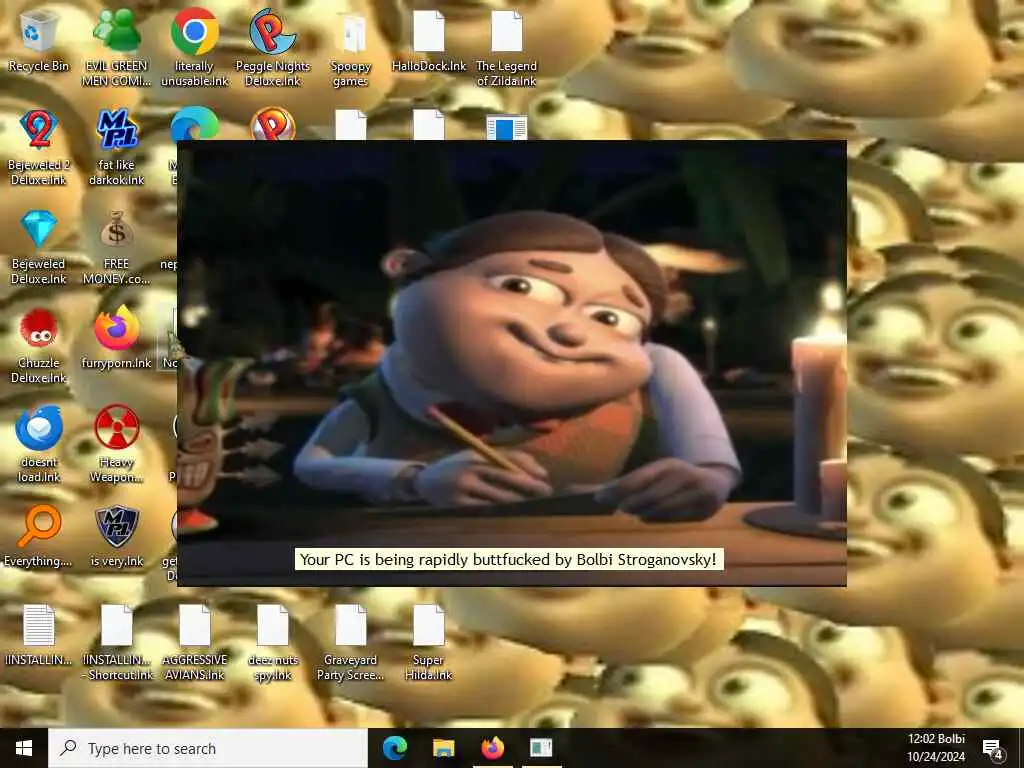Select the blue document icon behind popup

tap(507, 127)
